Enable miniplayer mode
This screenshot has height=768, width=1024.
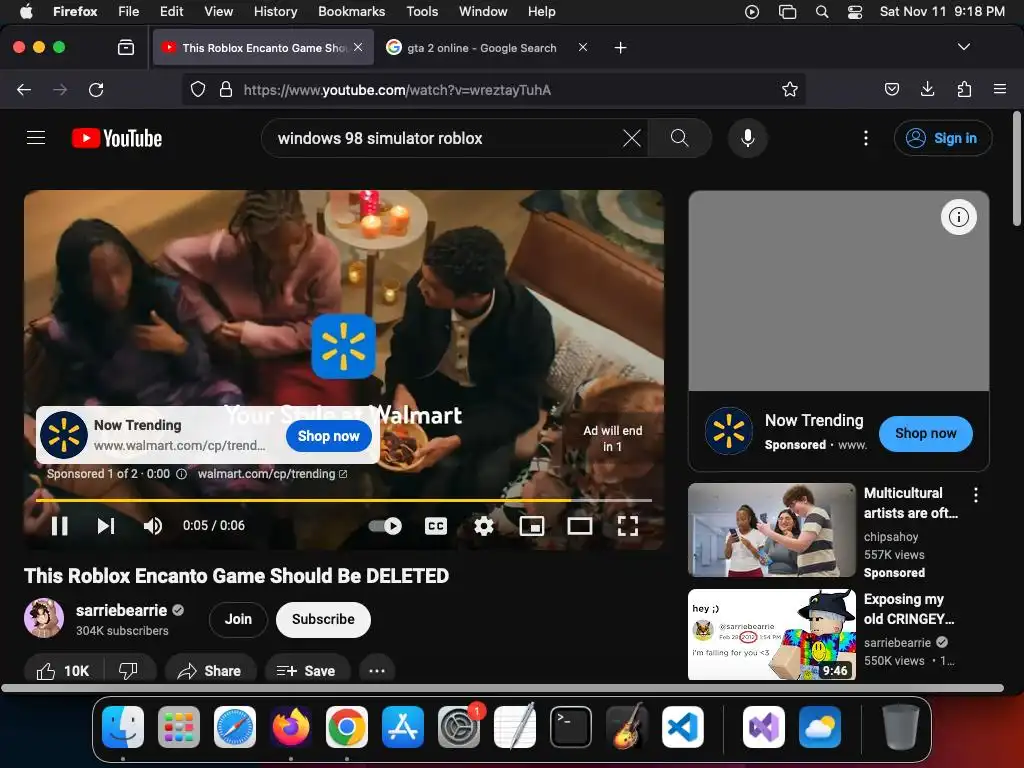pos(532,526)
